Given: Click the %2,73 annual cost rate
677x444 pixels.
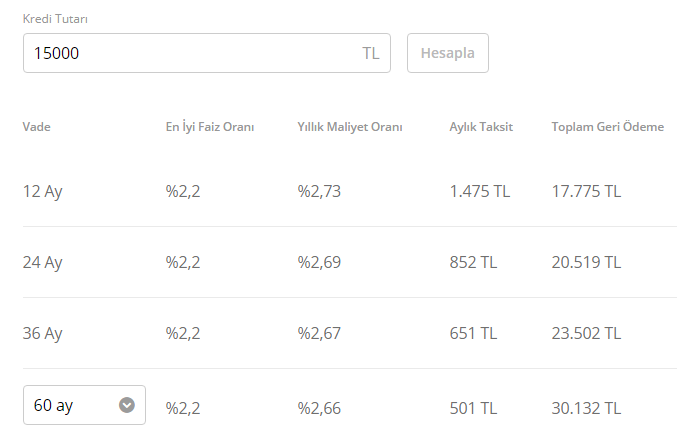Looking at the screenshot, I should pos(319,191).
